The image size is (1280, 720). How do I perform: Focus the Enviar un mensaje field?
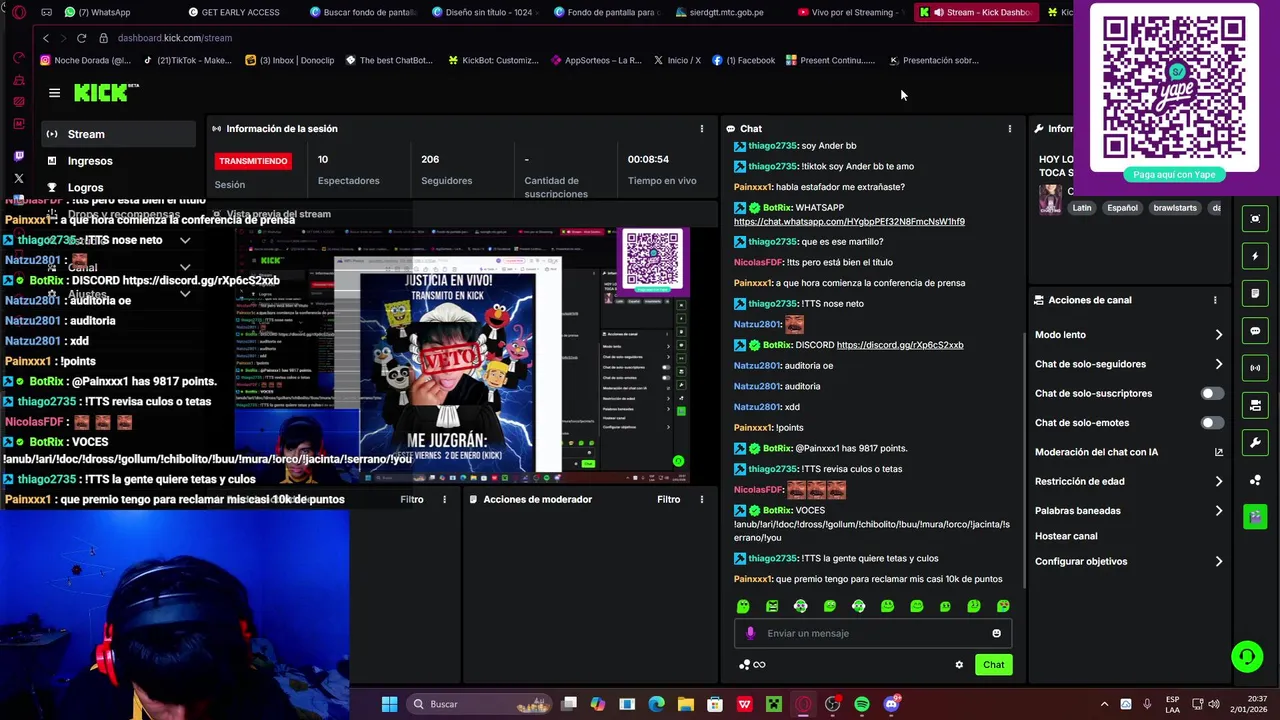coord(875,633)
